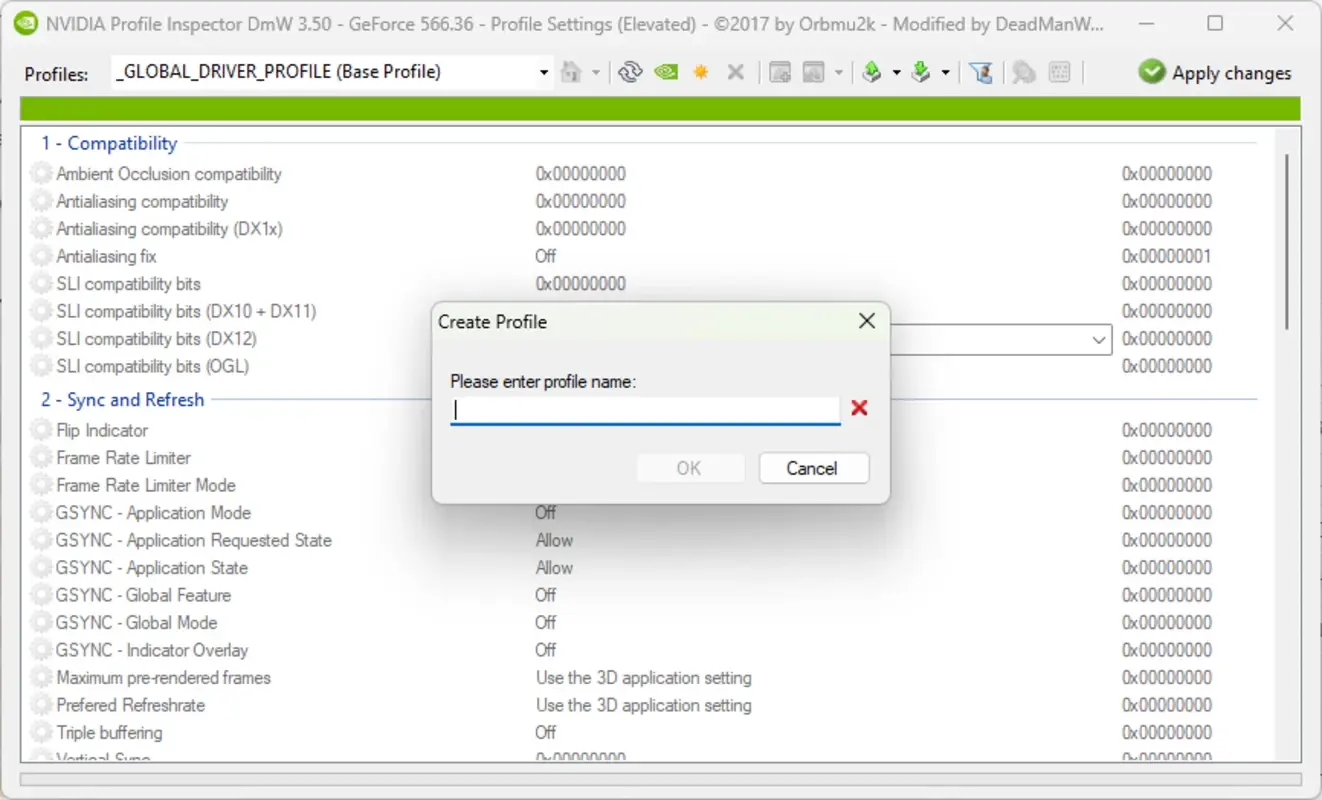1322x800 pixels.
Task: Collapse the 1 - Compatibility section
Action: pos(108,143)
